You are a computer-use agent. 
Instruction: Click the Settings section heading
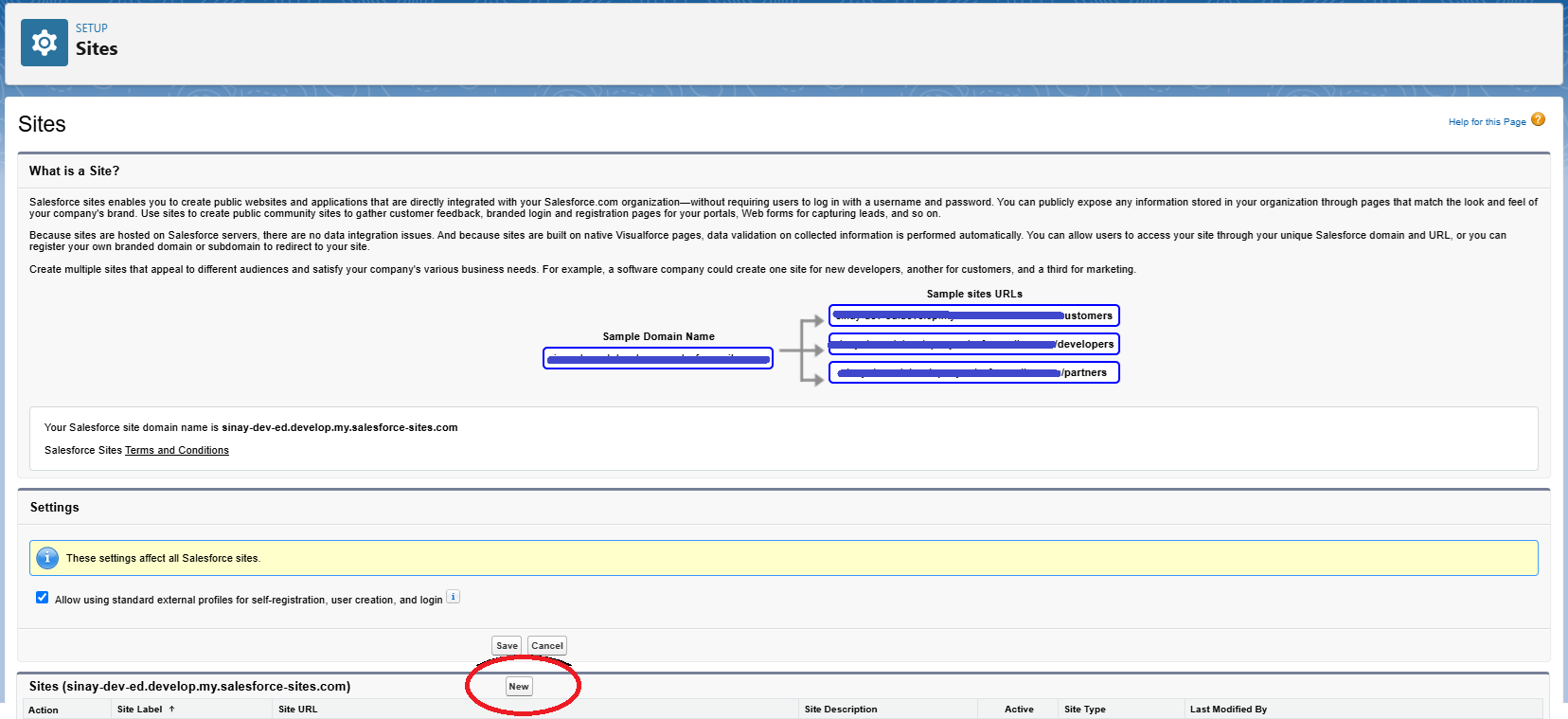coord(55,508)
